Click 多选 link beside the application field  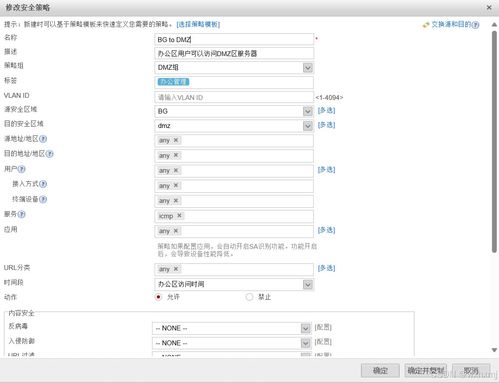coord(326,230)
